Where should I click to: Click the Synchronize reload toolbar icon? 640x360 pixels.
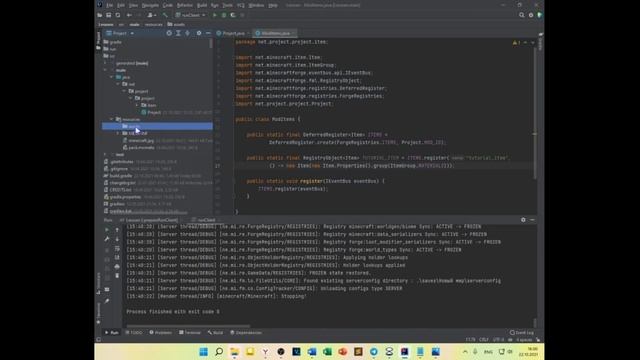[118, 15]
